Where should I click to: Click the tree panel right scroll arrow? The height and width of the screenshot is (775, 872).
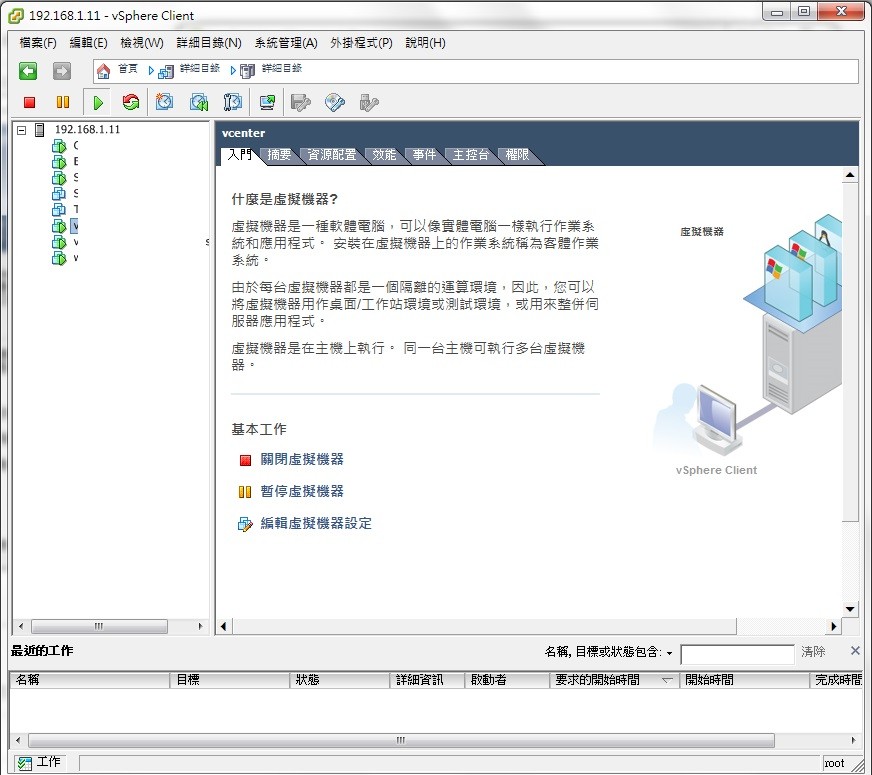[200, 627]
